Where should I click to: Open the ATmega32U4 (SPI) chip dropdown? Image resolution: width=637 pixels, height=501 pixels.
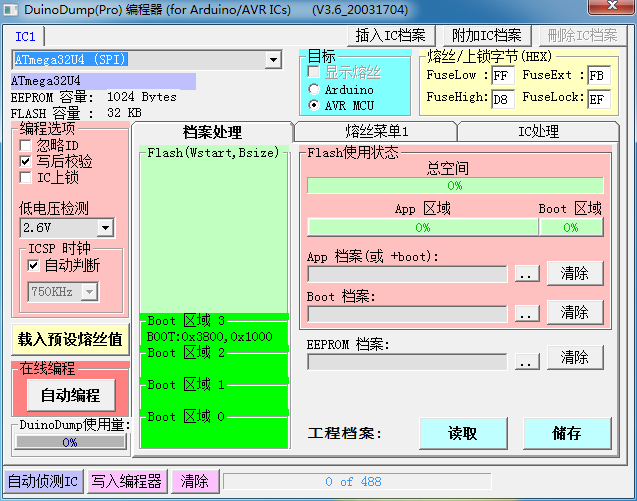click(273, 60)
